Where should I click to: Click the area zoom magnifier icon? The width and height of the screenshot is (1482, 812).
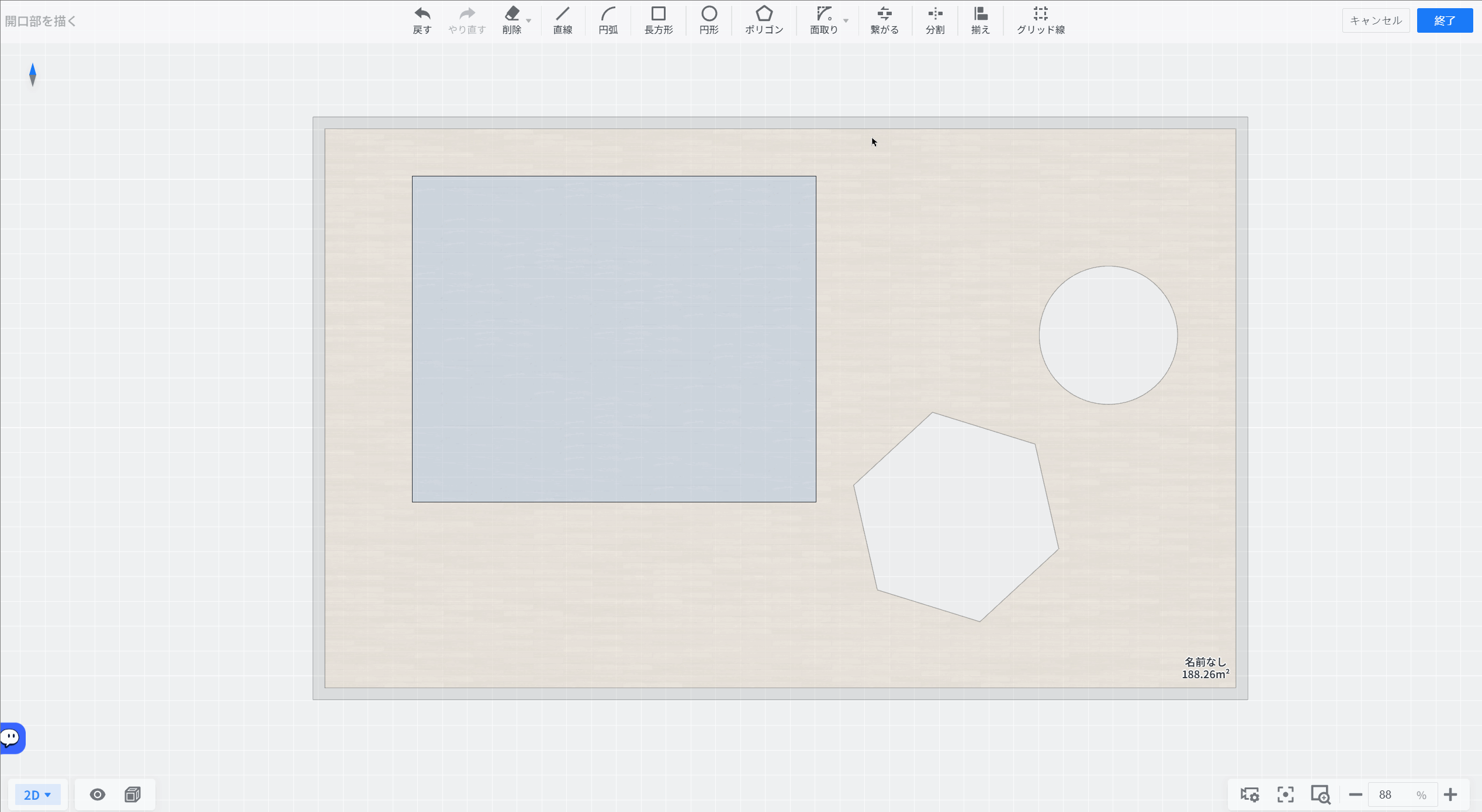[1321, 794]
